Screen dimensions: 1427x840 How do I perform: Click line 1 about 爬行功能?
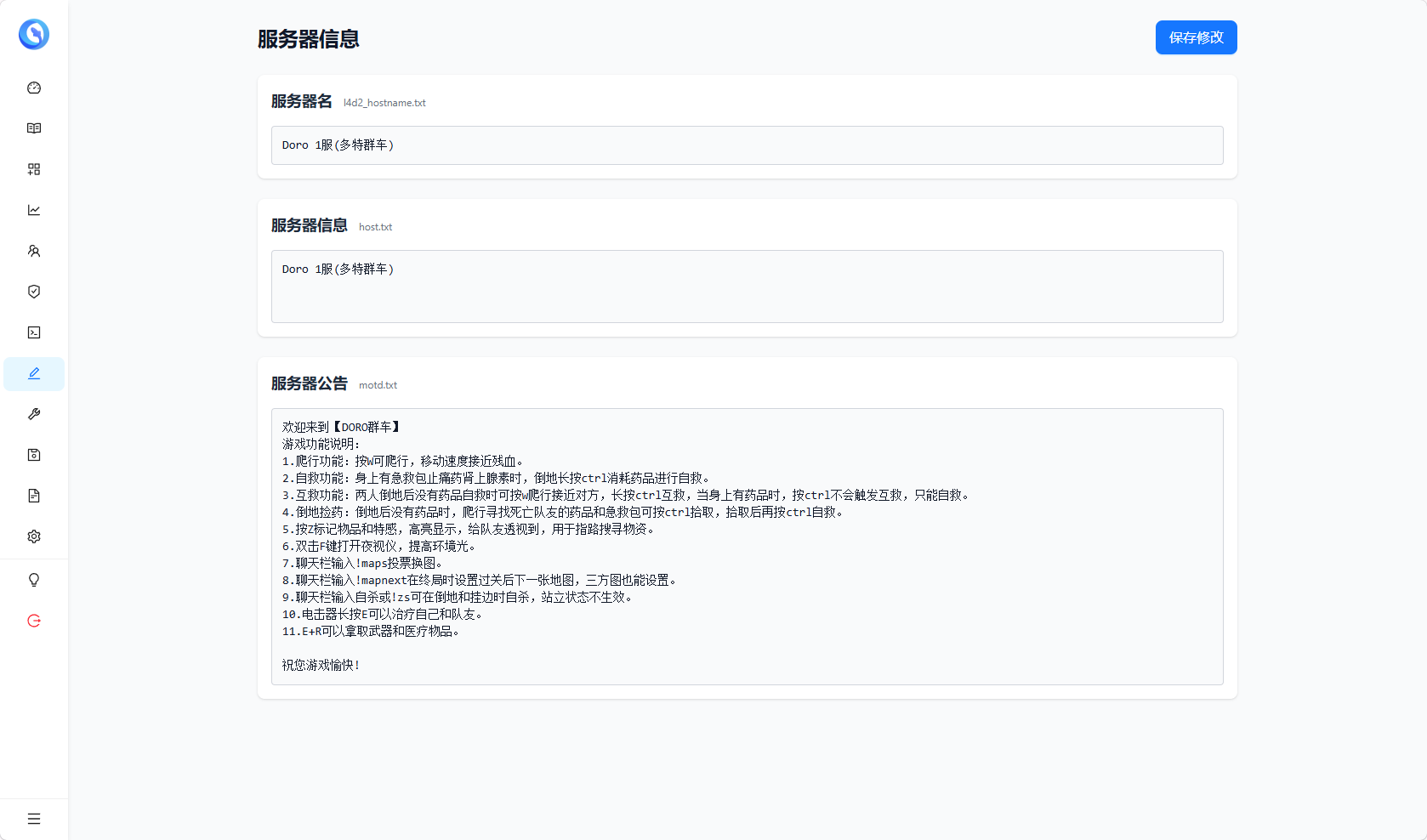[x=403, y=461]
